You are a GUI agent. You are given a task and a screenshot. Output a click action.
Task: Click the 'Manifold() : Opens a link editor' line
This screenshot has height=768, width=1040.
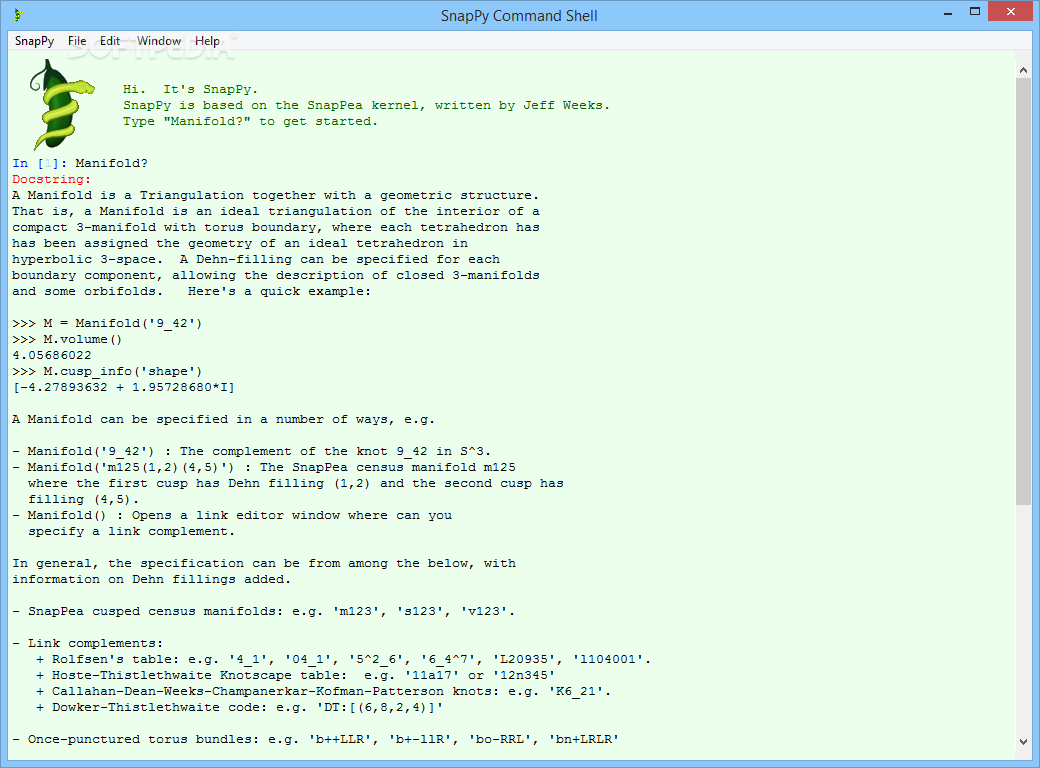(232, 515)
